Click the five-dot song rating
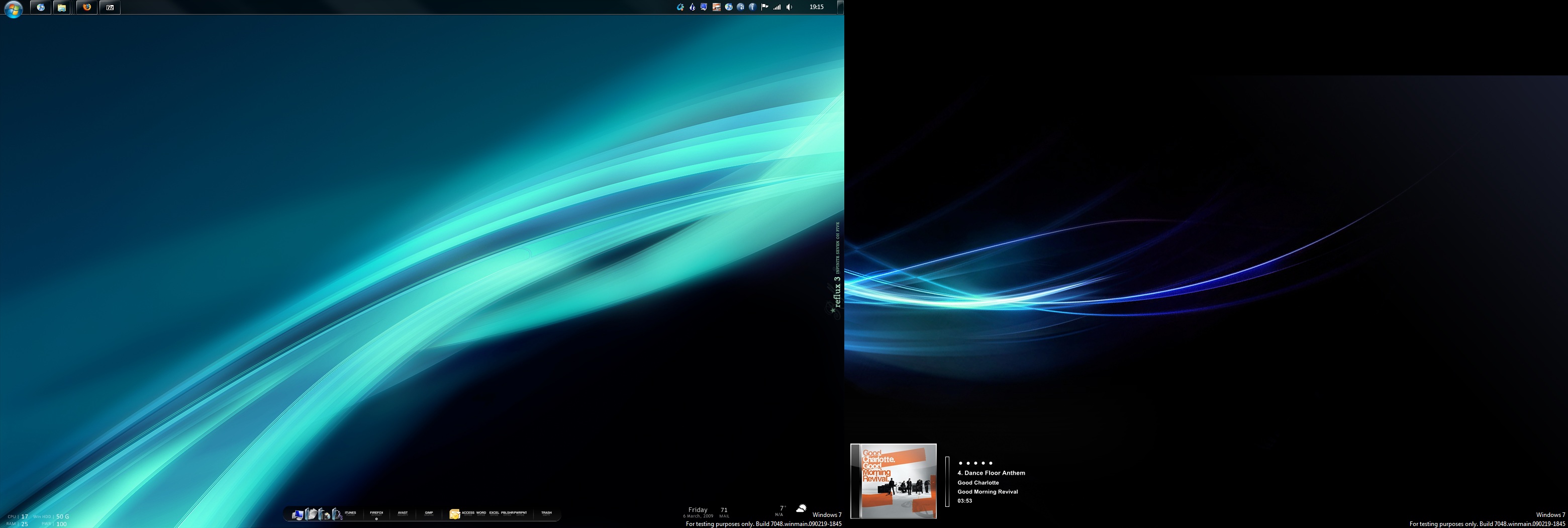Viewport: 1568px width, 528px height. pos(975,464)
